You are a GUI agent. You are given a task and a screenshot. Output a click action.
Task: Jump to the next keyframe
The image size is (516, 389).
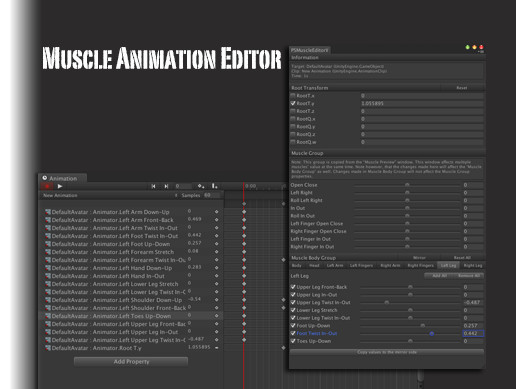[166, 186]
